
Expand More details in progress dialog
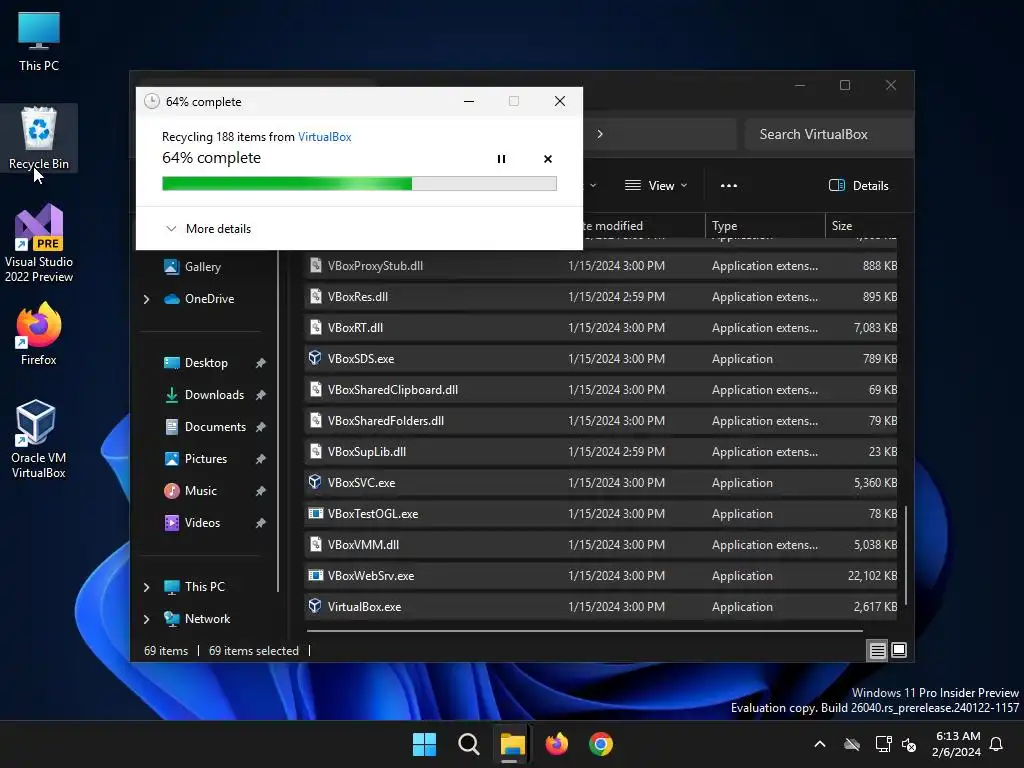208,229
